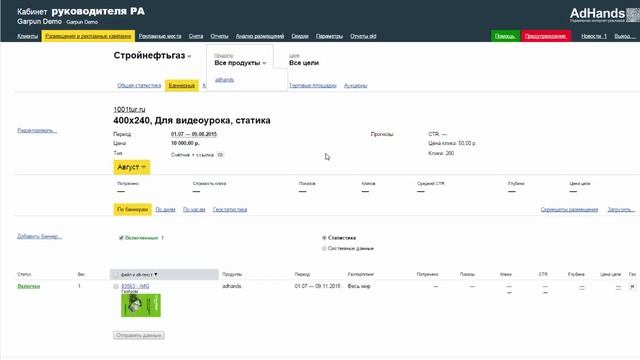Click the CTR column header in table

(543, 274)
